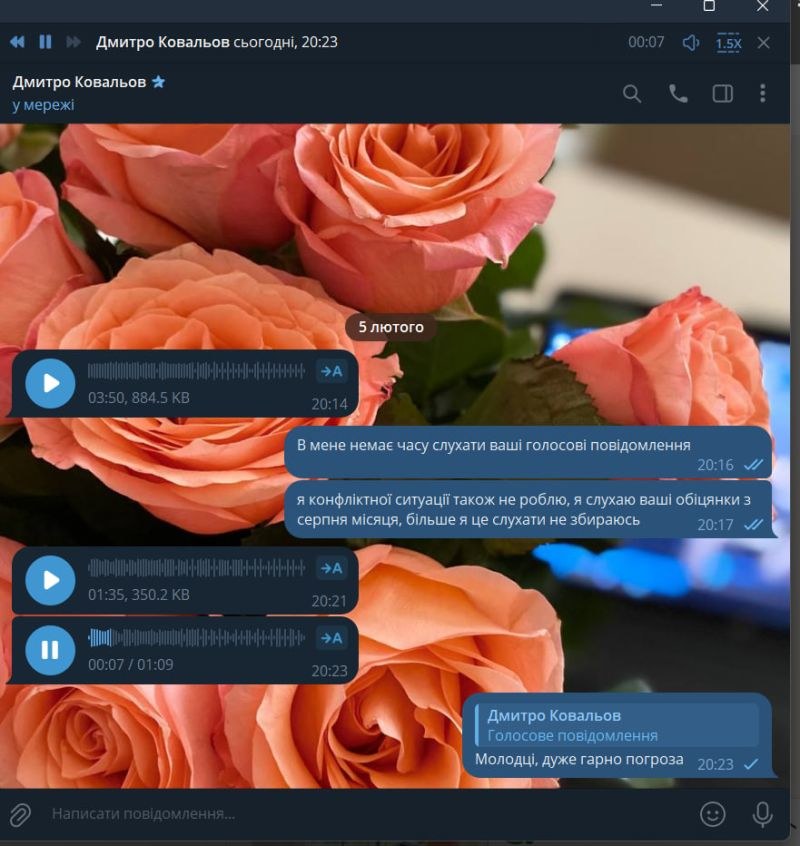Screen dimensions: 800x846
Task: Transcribe the 01:35 voice message
Action: pos(331,568)
